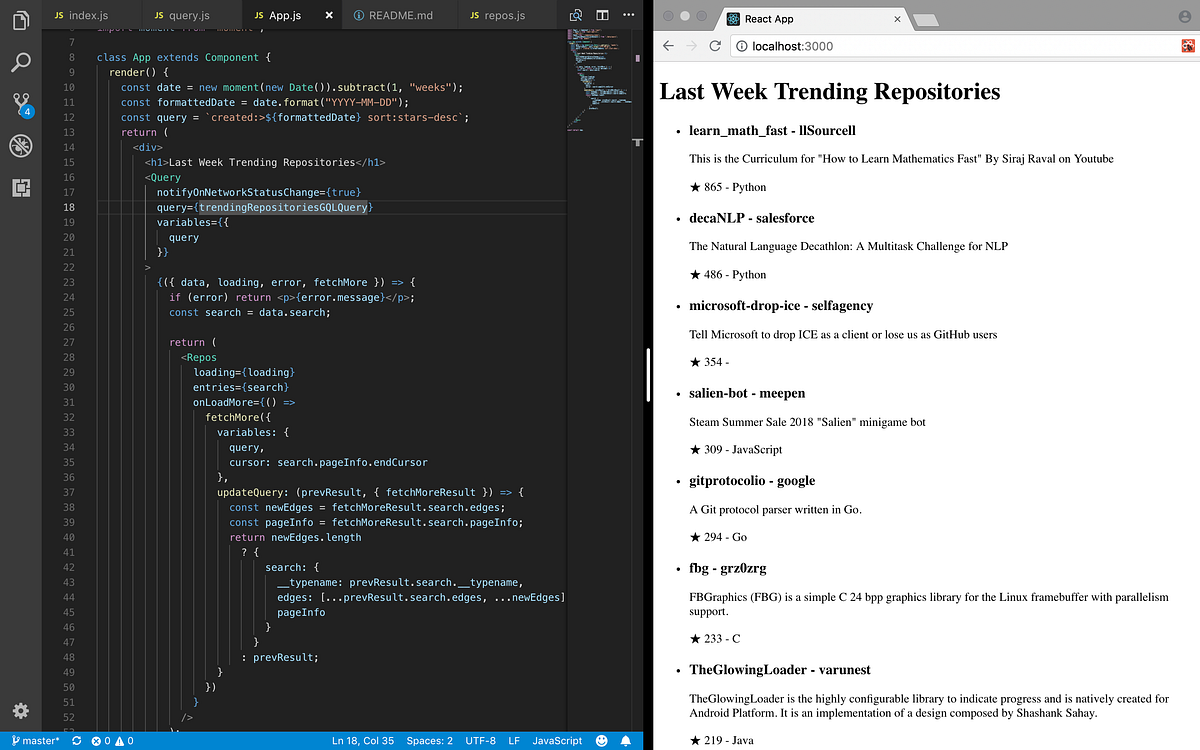The width and height of the screenshot is (1200, 750).
Task: Sync the master branch via the refresh icon
Action: point(76,740)
